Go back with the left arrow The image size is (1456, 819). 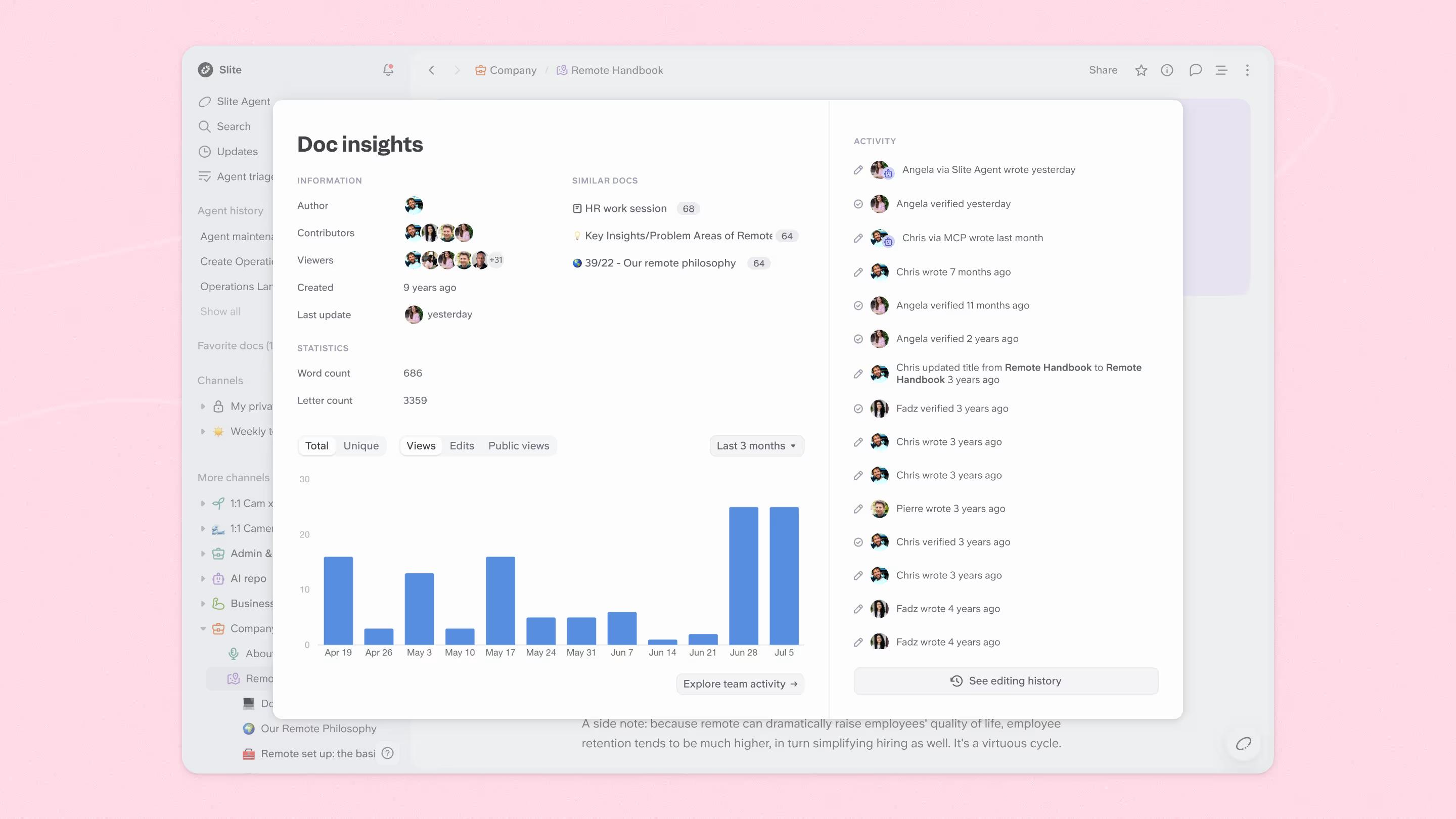click(x=431, y=70)
